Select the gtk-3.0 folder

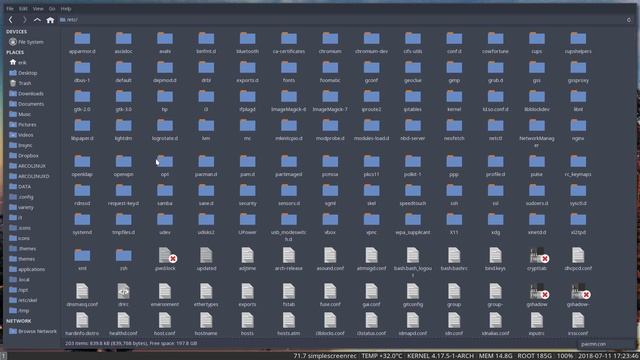123,101
